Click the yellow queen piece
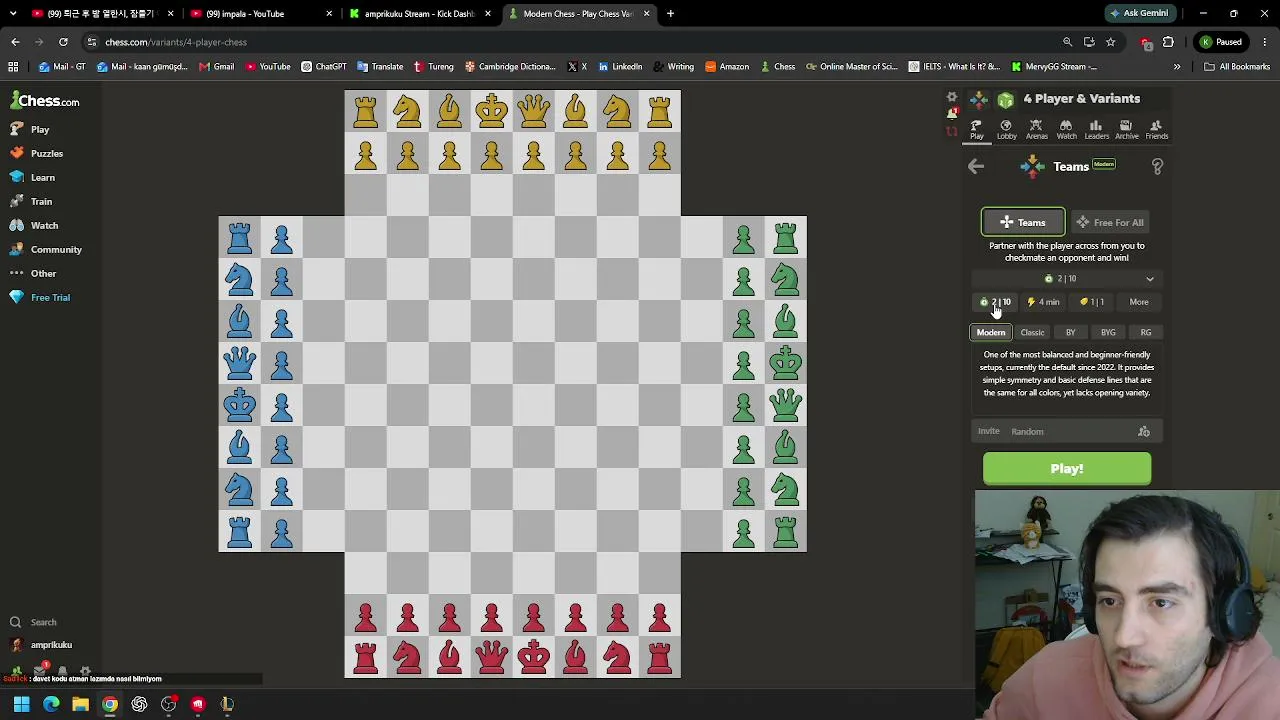This screenshot has width=1280, height=720. pyautogui.click(x=534, y=111)
